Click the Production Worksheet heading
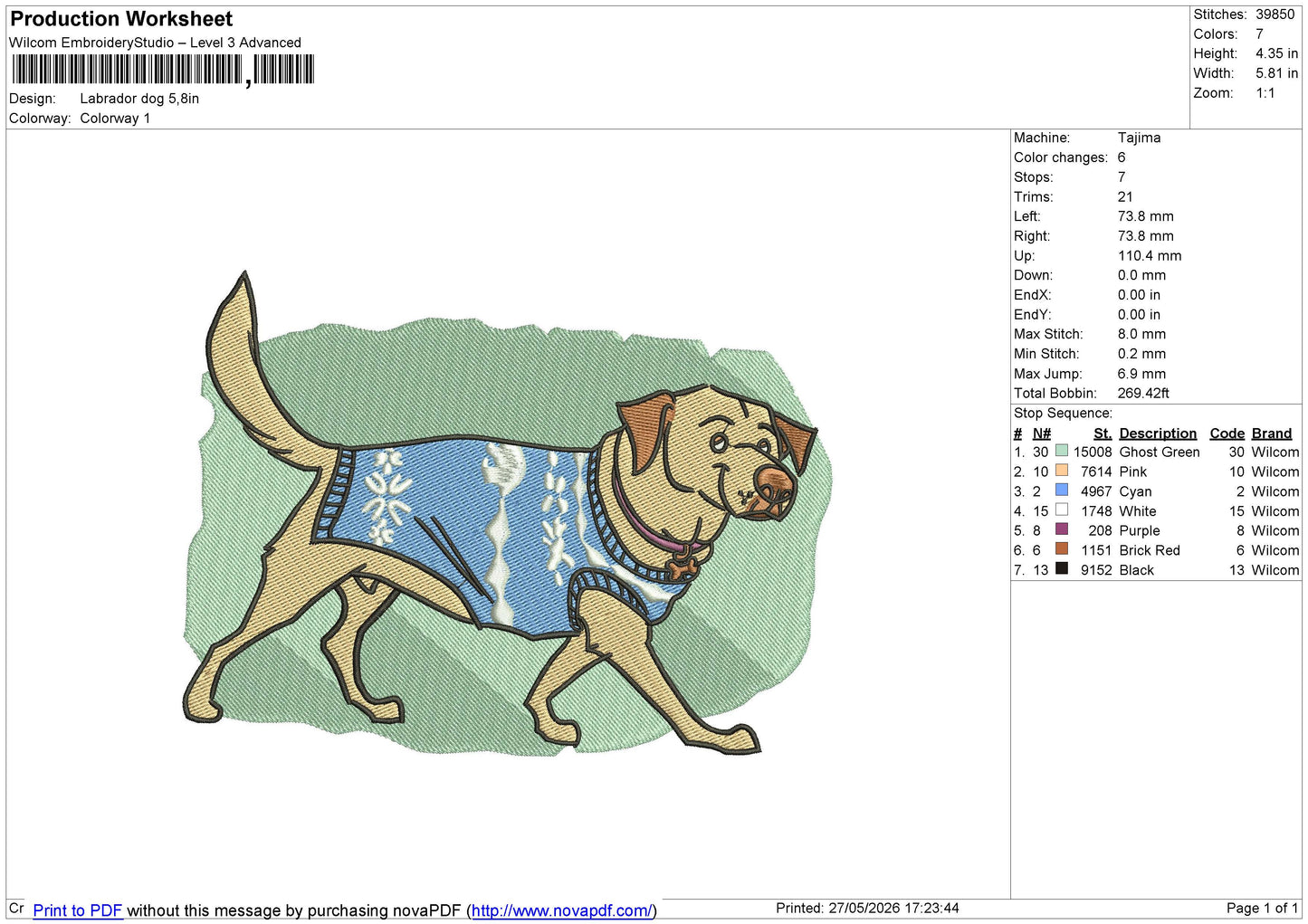This screenshot has height=924, width=1308. [121, 19]
